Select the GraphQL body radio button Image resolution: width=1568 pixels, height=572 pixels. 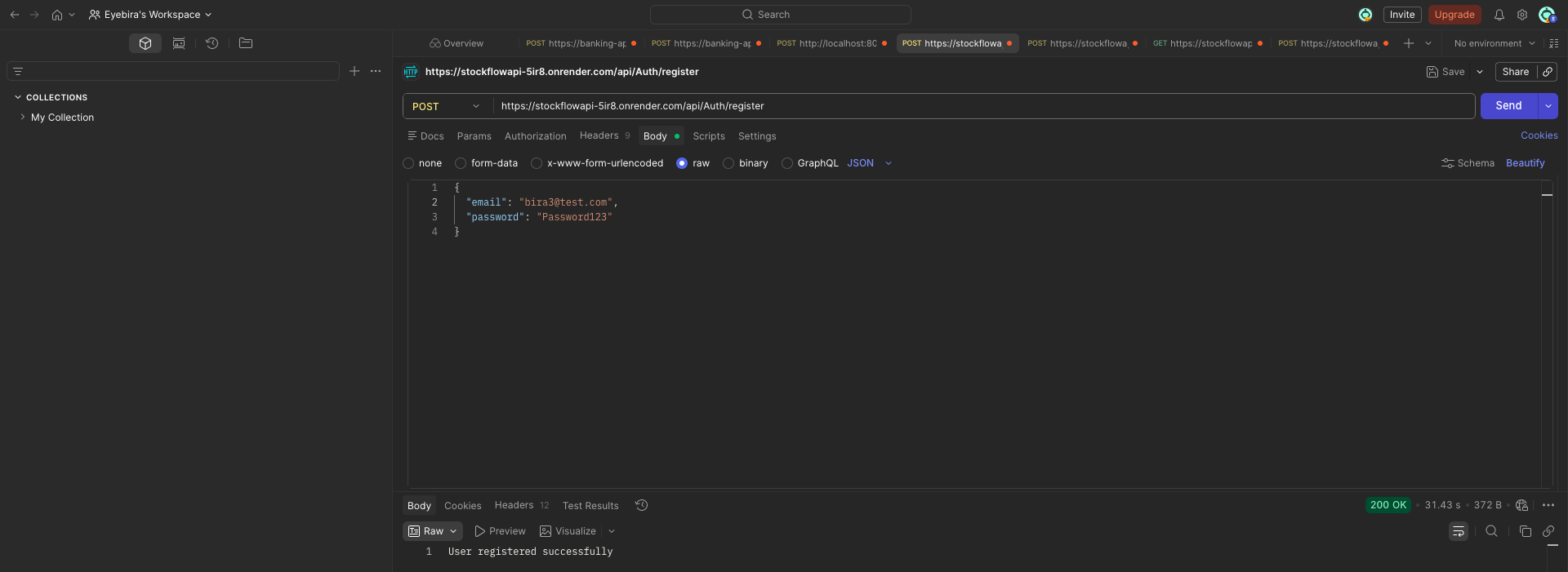point(787,163)
